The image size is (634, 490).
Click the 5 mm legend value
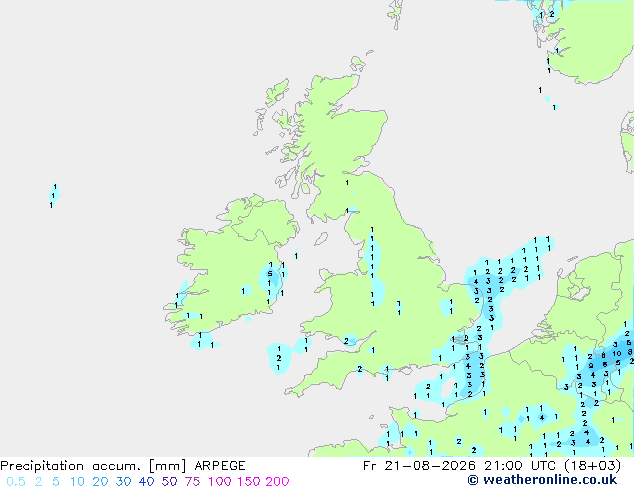click(x=56, y=482)
